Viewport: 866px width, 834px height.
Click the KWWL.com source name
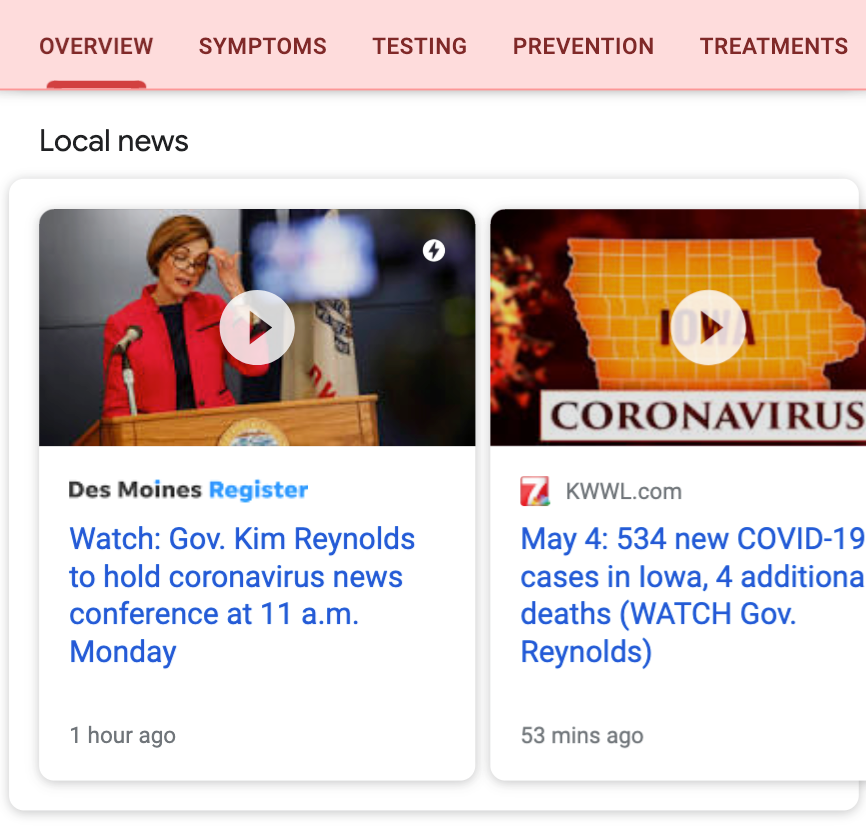pyautogui.click(x=624, y=491)
